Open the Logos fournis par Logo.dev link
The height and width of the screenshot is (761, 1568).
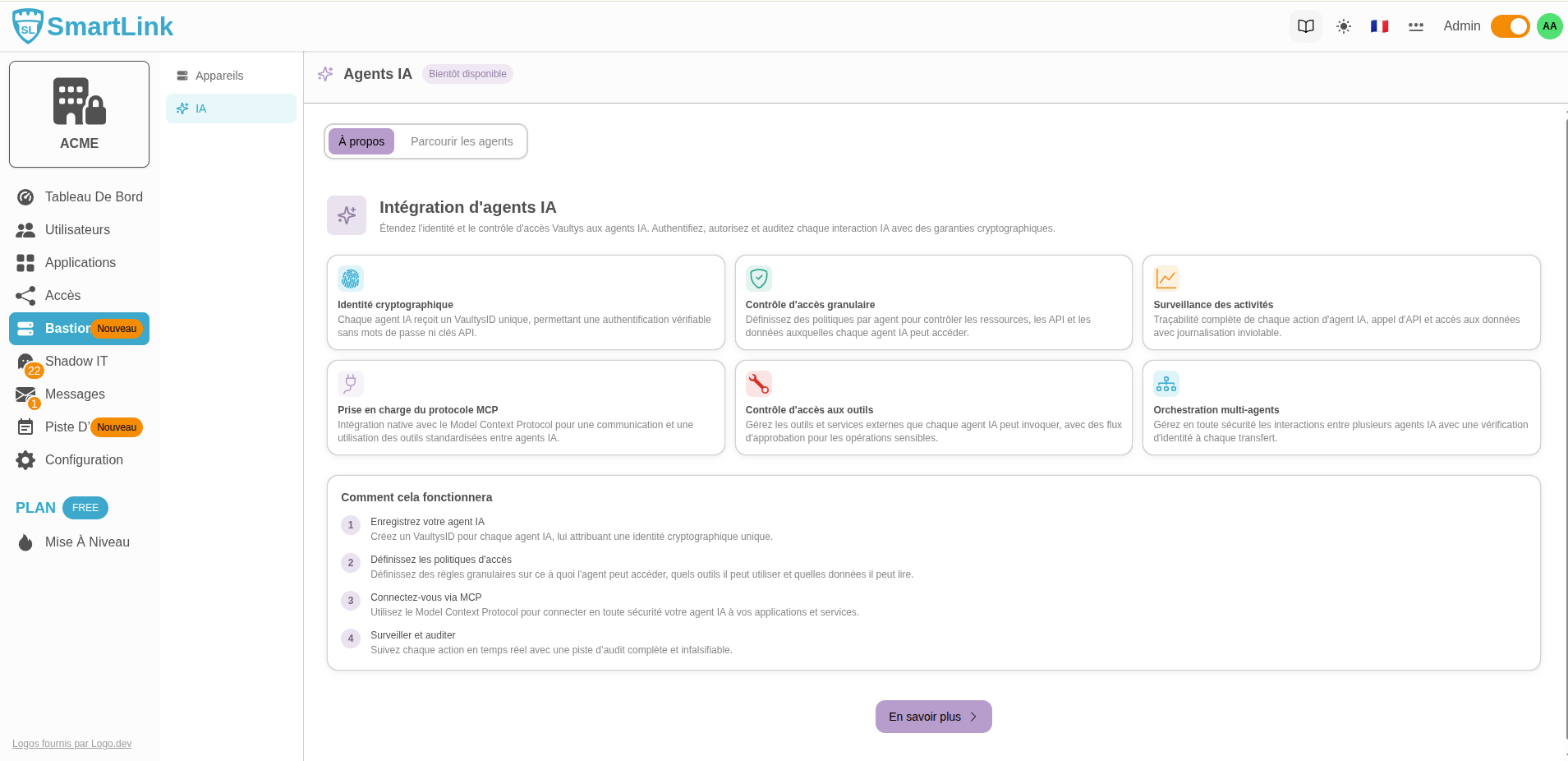click(x=72, y=744)
